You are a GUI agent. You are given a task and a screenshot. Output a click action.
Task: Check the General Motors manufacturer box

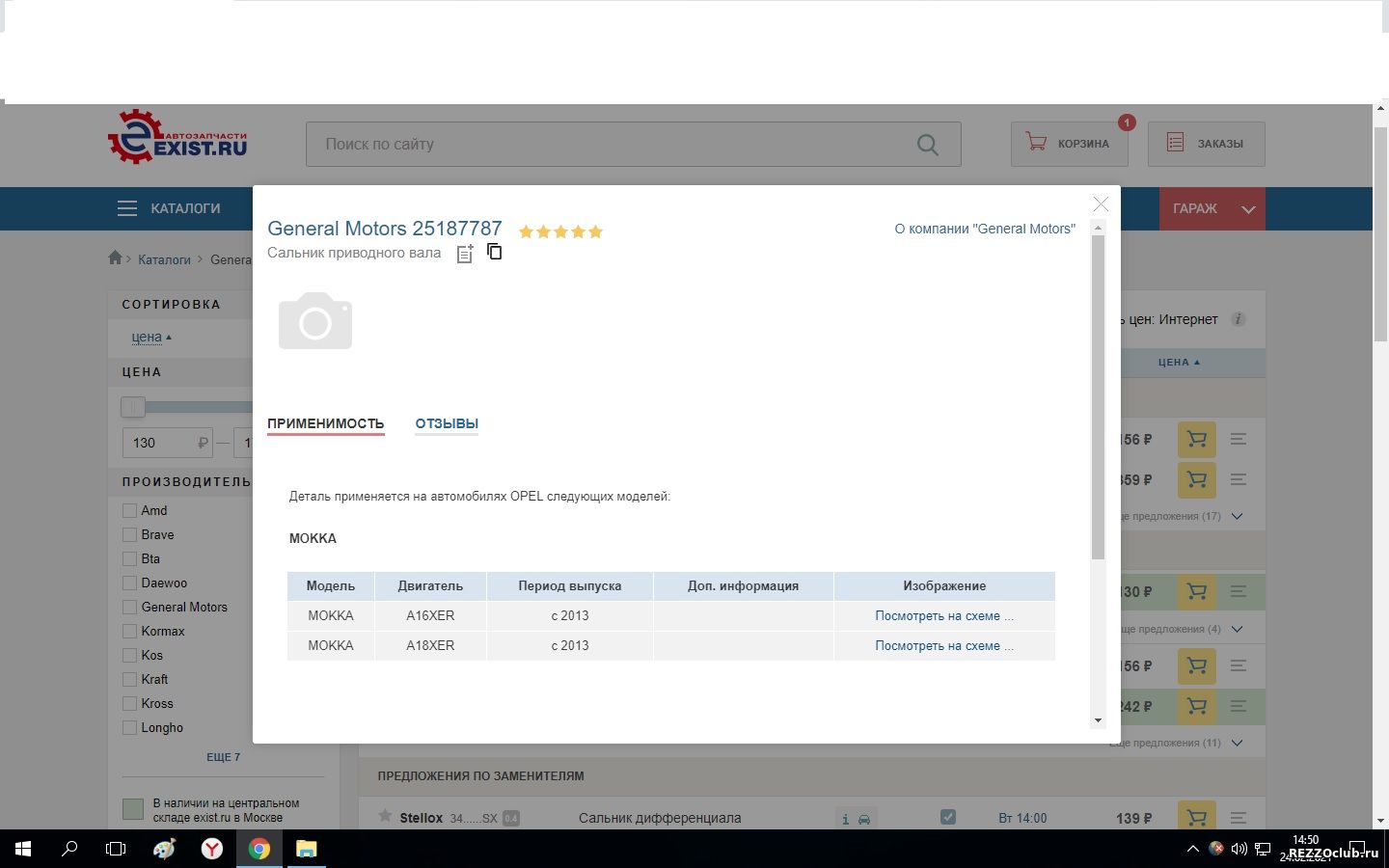(x=129, y=607)
